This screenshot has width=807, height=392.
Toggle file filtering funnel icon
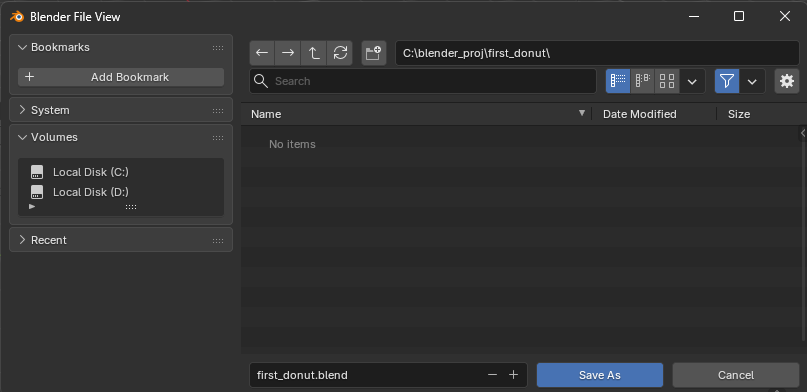coord(727,81)
